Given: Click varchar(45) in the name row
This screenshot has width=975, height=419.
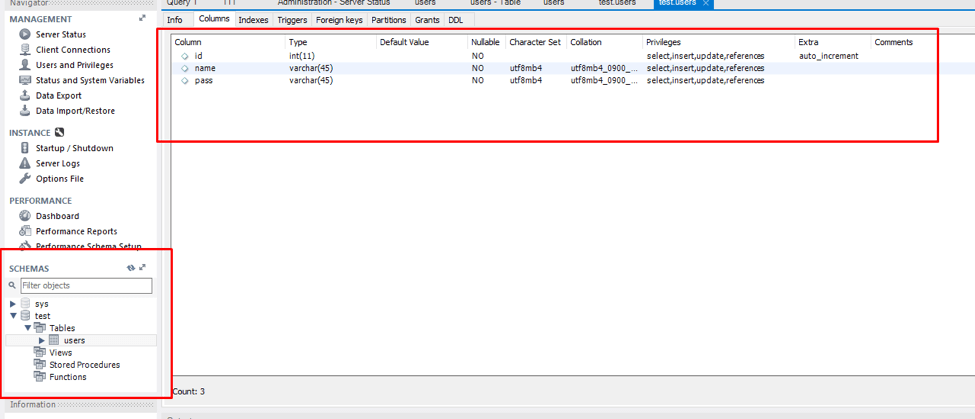Looking at the screenshot, I should pyautogui.click(x=311, y=68).
